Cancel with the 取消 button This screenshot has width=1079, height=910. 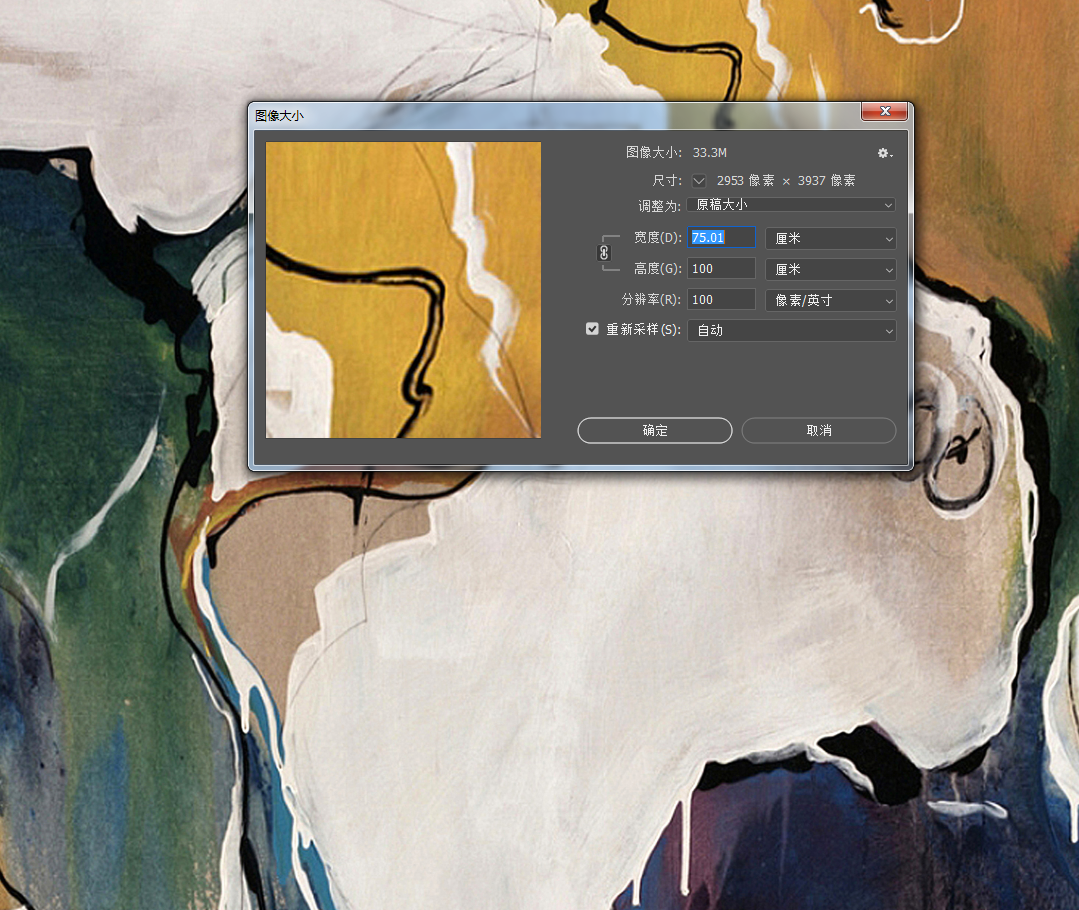click(819, 430)
